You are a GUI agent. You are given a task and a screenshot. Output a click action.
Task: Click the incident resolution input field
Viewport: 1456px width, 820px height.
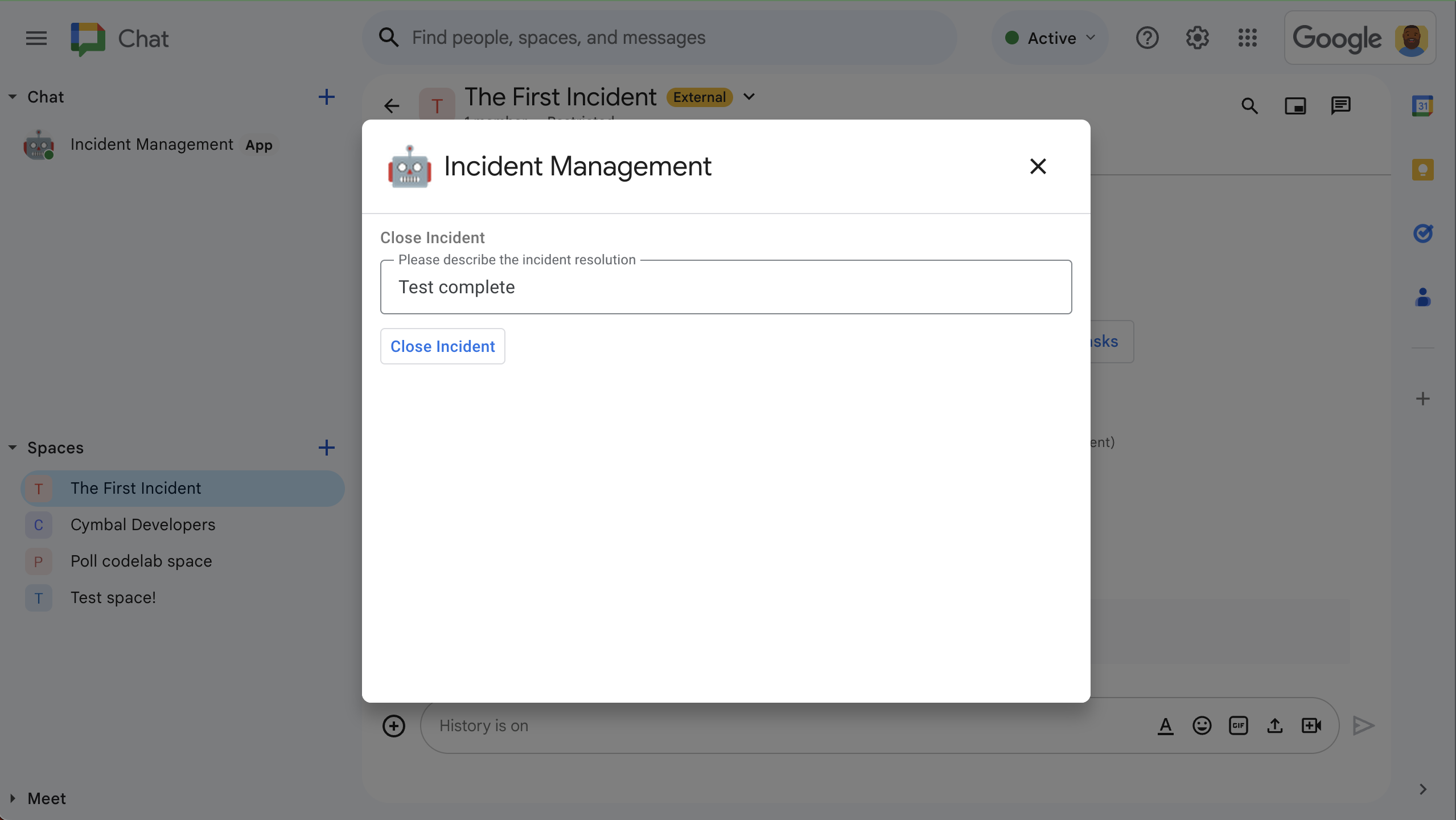click(x=726, y=287)
